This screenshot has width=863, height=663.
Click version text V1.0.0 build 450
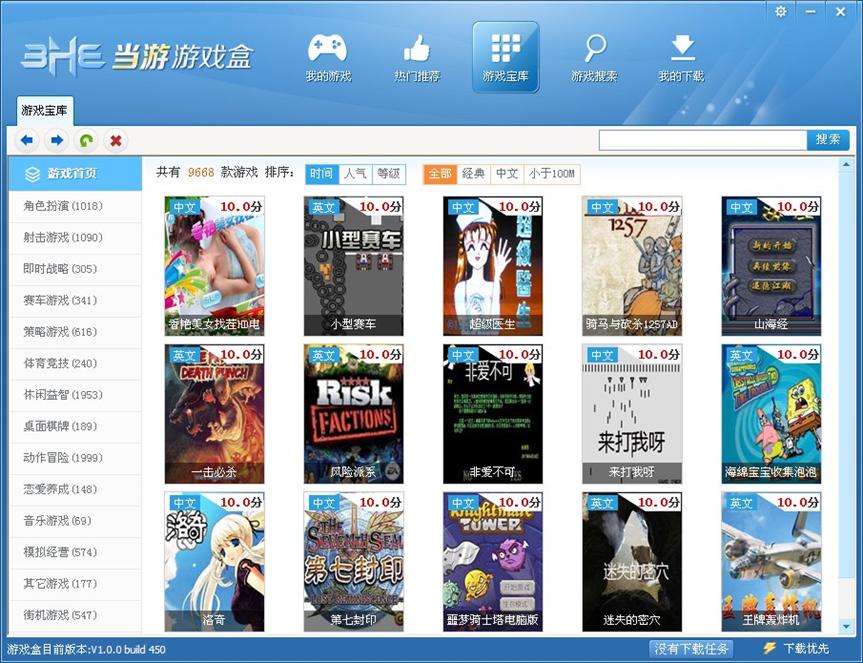coord(128,649)
